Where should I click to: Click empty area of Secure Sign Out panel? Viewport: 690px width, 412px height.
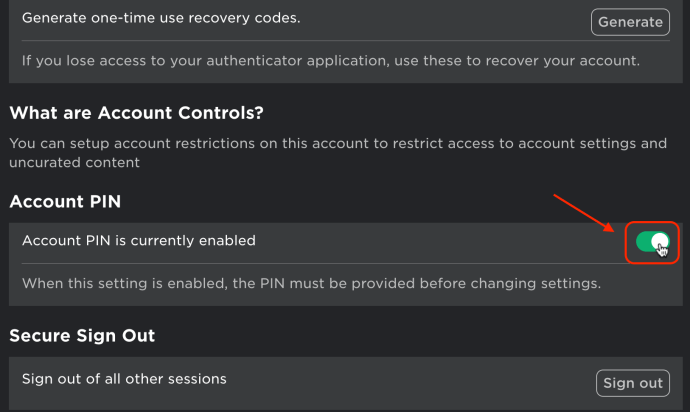tap(409, 383)
